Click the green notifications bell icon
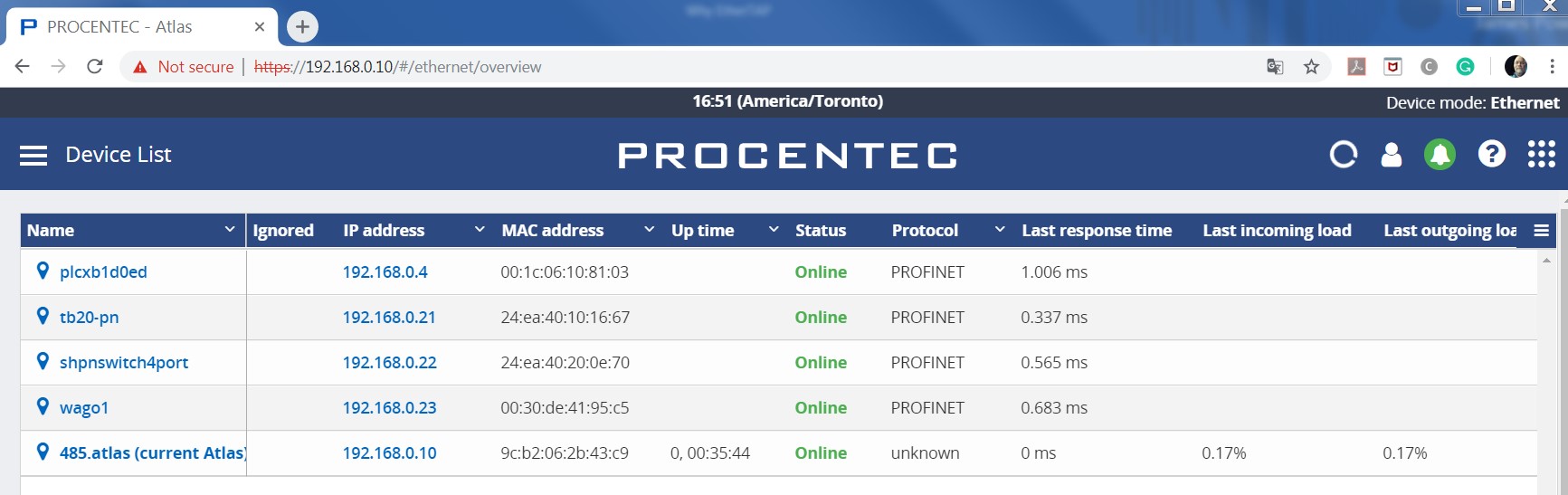Screen dimensions: 1568x495 (x=1440, y=155)
